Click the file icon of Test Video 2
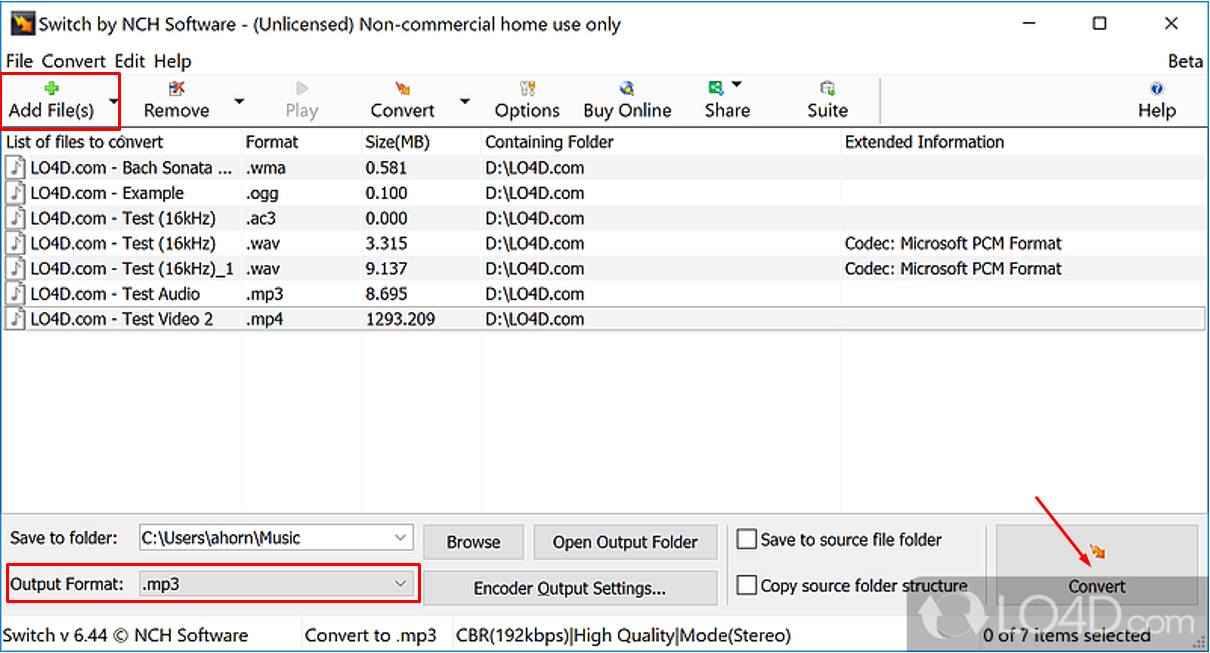Image resolution: width=1210 pixels, height=653 pixels. pos(15,319)
